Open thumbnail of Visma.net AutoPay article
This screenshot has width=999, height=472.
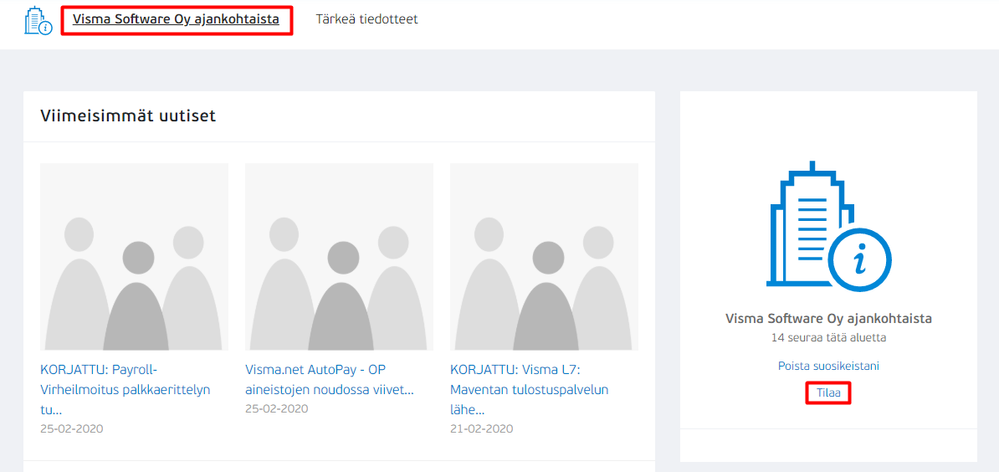click(339, 257)
